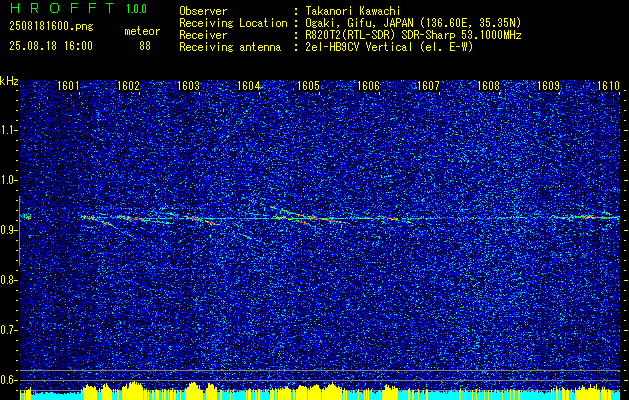This screenshot has width=629, height=400.
Task: Click time marker 1608
Action: pyautogui.click(x=488, y=86)
